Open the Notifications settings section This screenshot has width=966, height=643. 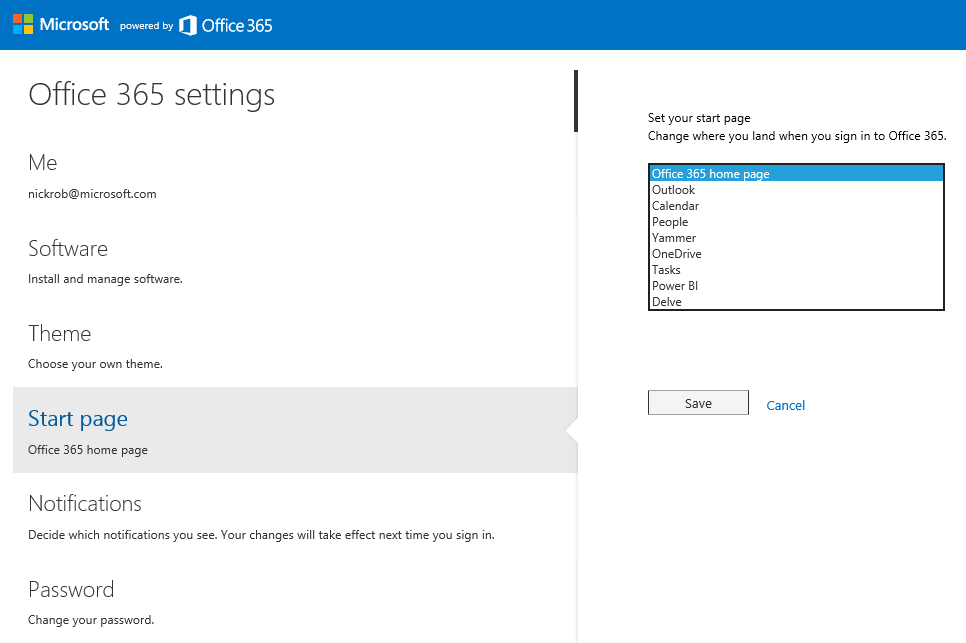tap(85, 503)
